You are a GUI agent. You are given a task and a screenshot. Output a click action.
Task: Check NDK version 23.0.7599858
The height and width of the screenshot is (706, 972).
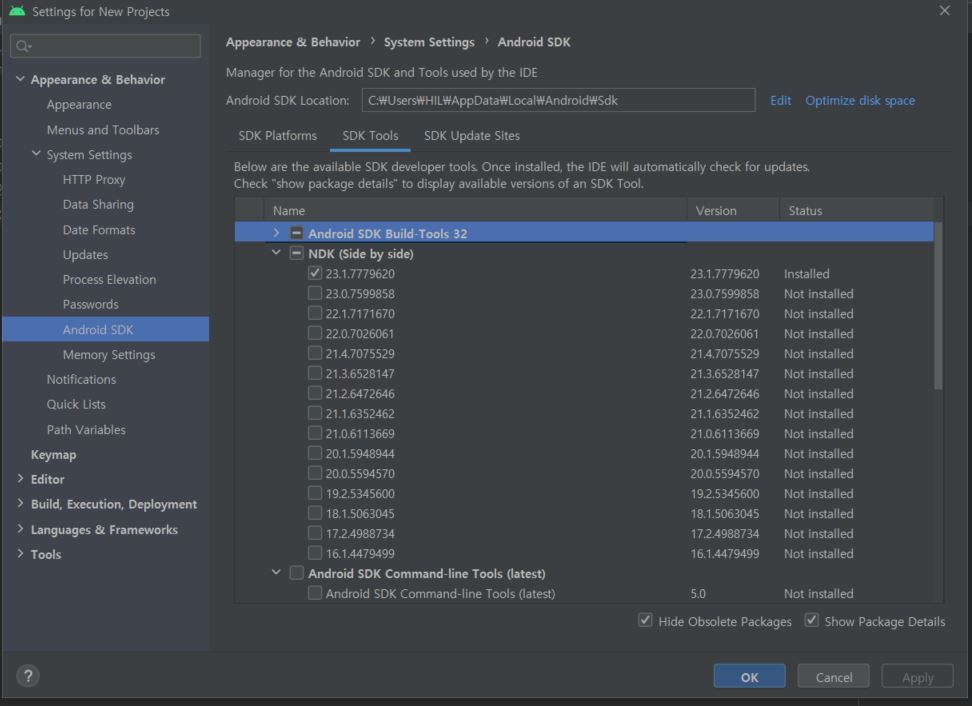click(x=315, y=293)
